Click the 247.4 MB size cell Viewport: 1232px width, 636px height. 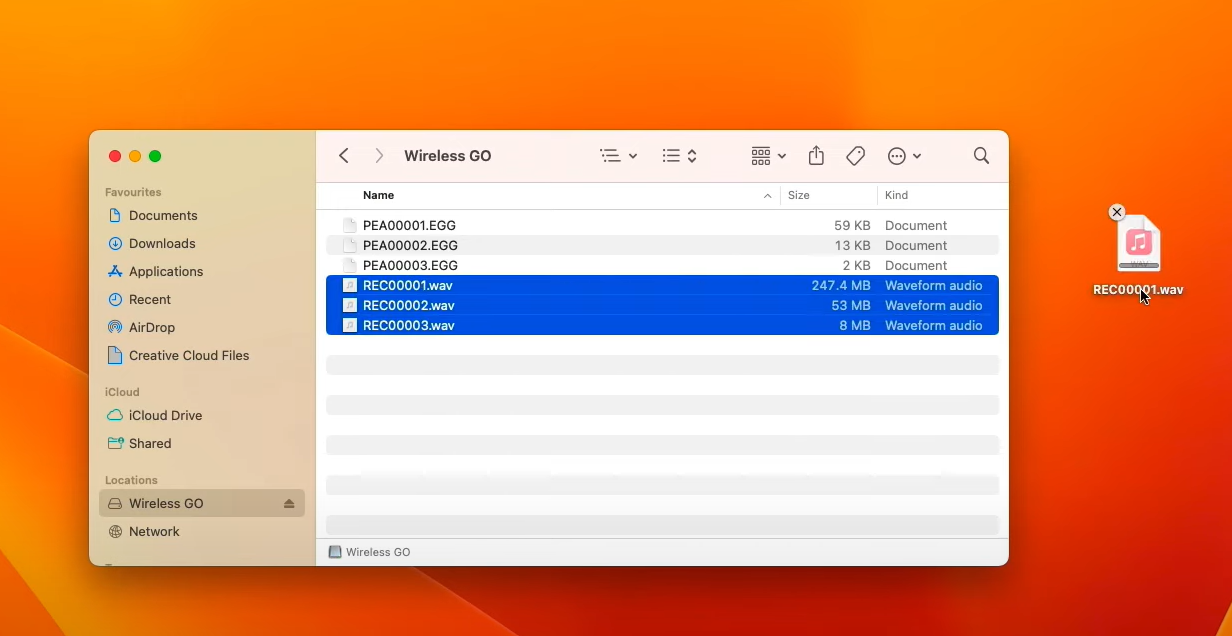tap(841, 285)
